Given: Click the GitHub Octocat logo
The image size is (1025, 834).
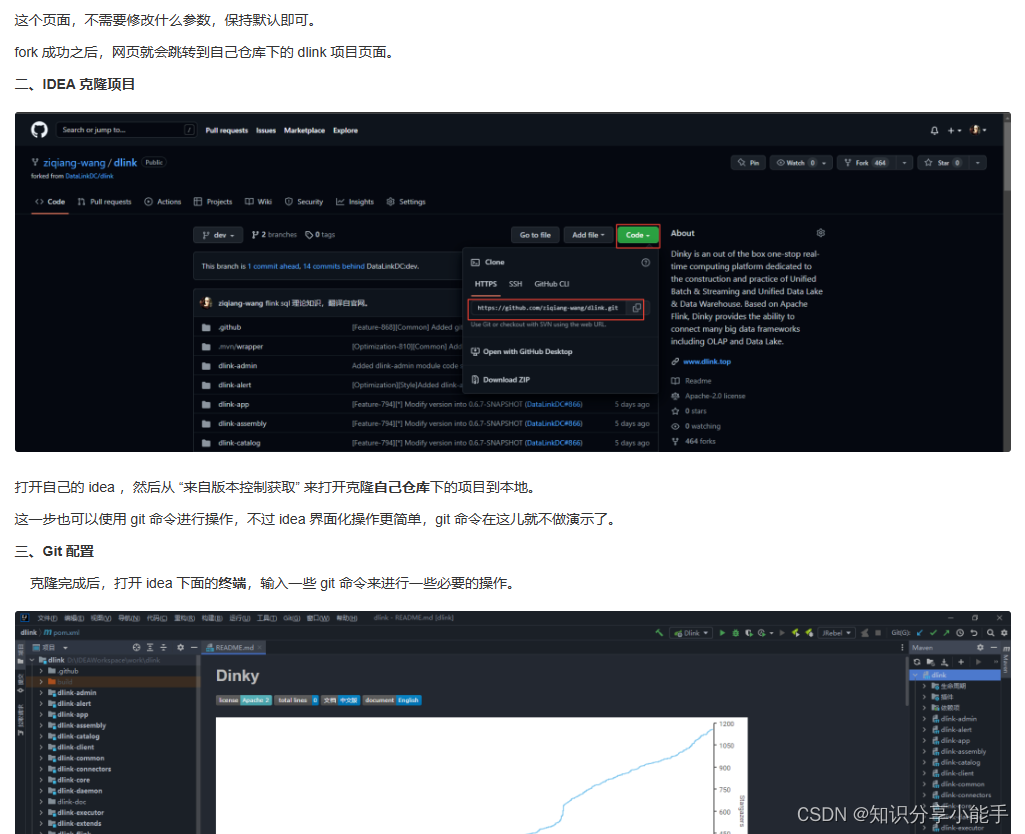Looking at the screenshot, I should point(39,130).
